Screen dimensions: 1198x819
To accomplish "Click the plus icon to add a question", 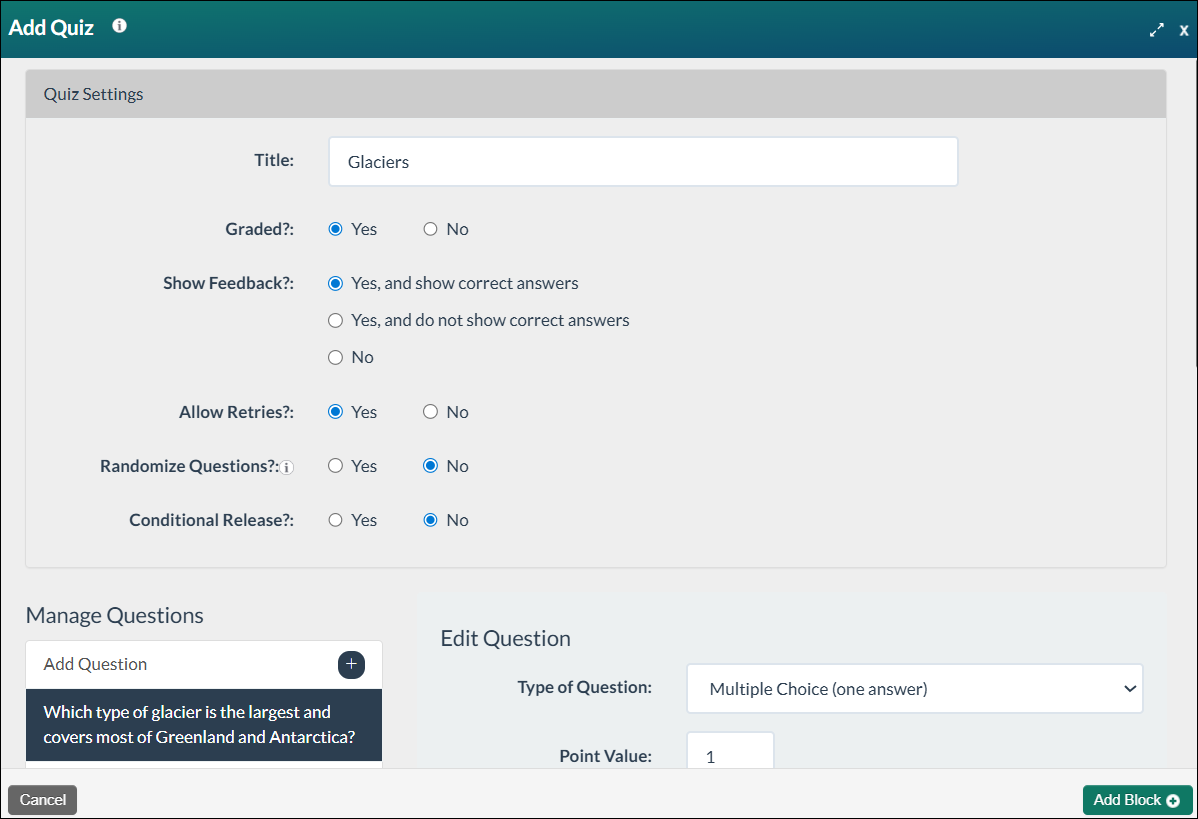I will coord(351,664).
